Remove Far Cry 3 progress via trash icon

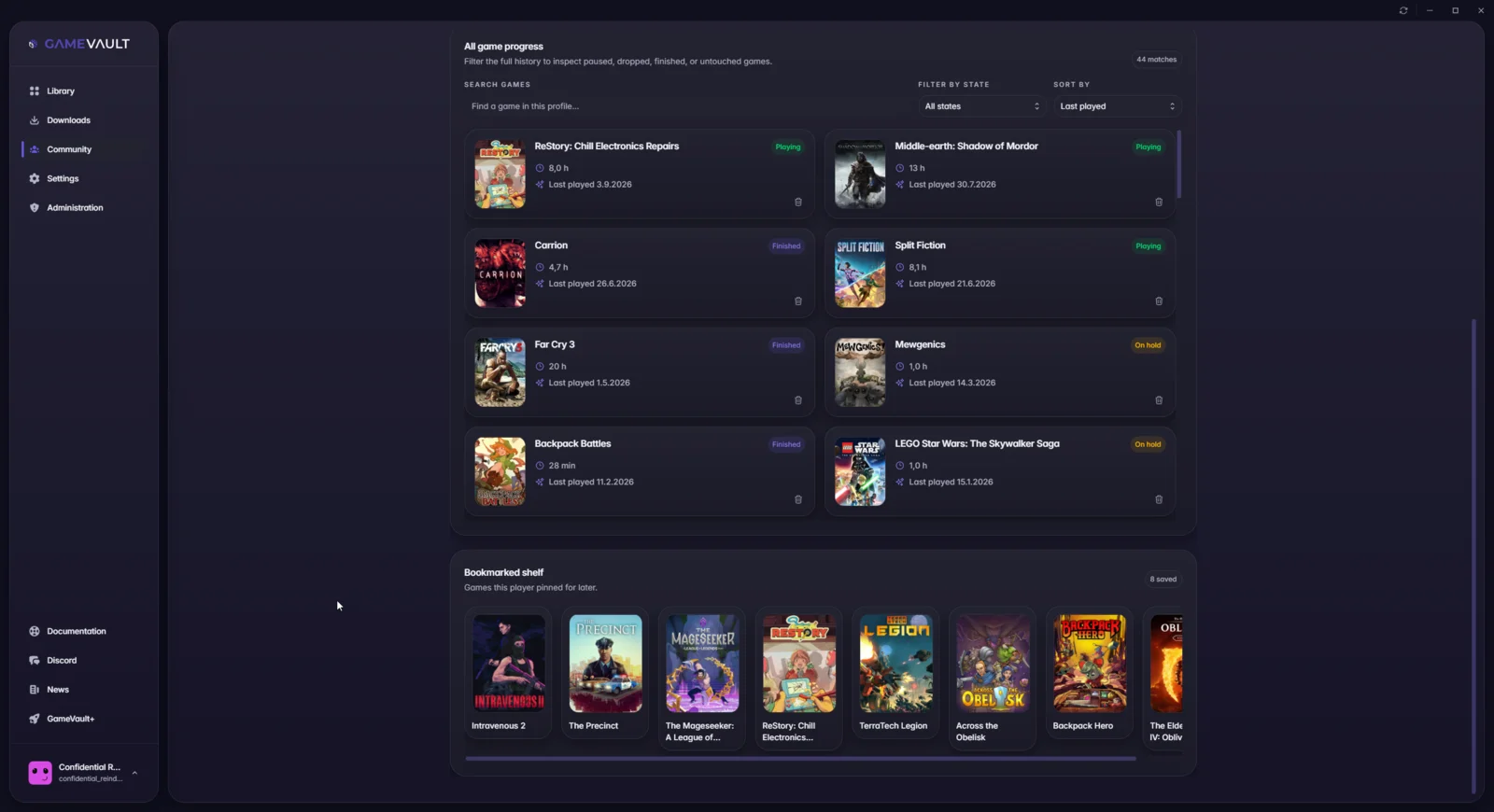click(798, 400)
